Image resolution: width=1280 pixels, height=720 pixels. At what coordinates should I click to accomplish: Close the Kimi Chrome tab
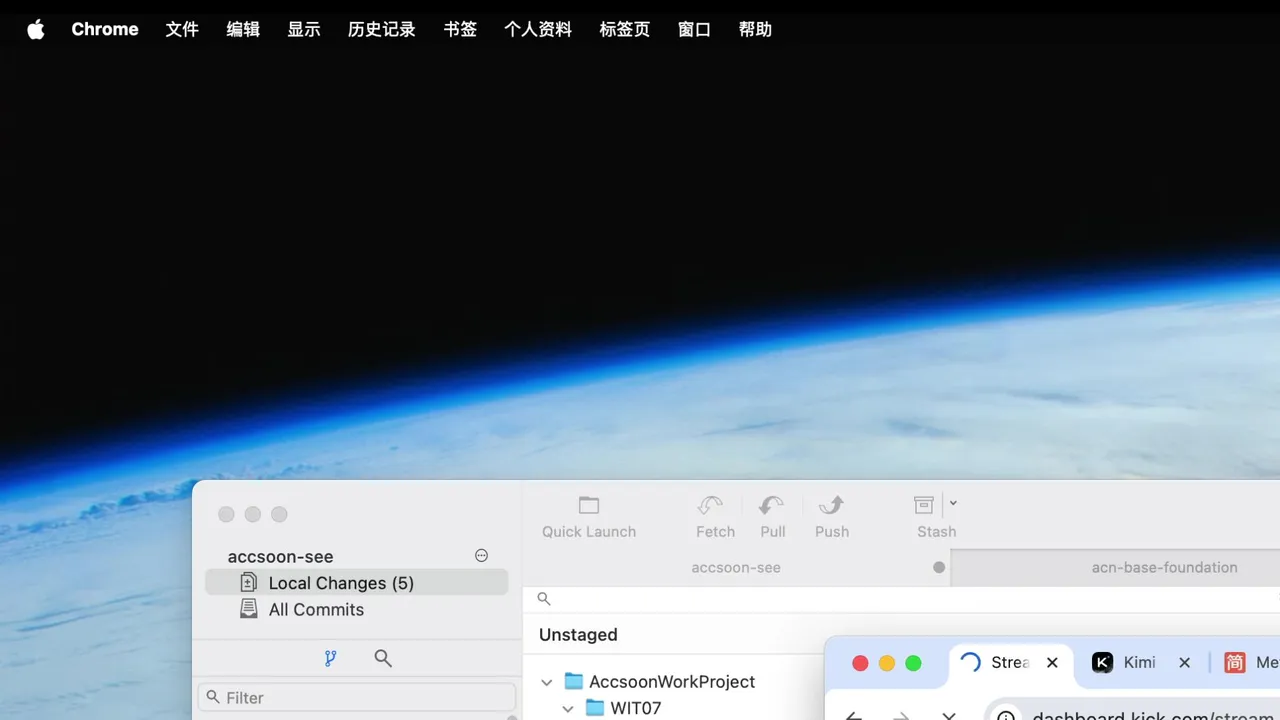1184,662
